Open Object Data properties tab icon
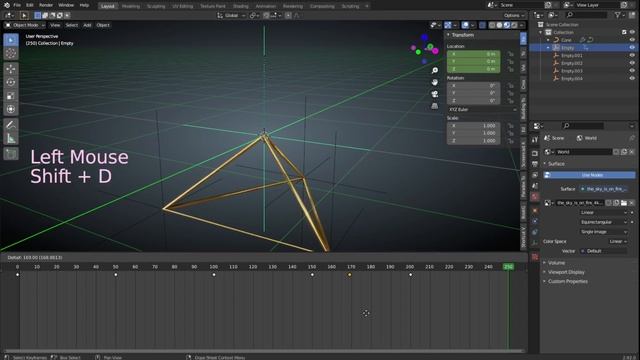Viewport: 640px width, 360px height. tap(535, 243)
